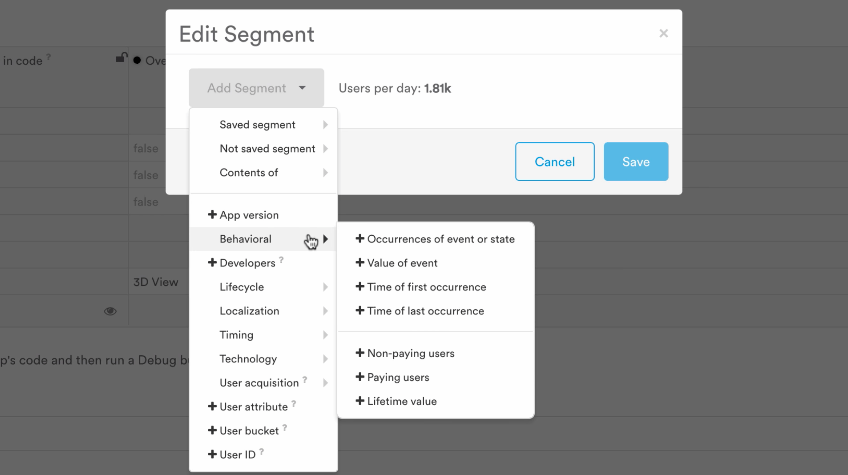The height and width of the screenshot is (475, 848).
Task: Click the unlocked padlock icon in background
Action: [x=122, y=57]
